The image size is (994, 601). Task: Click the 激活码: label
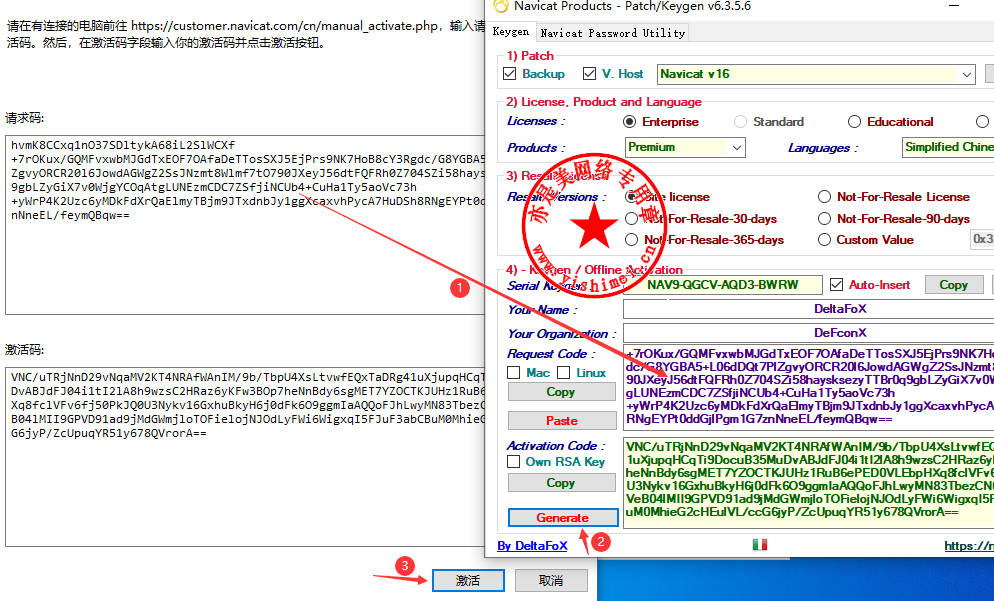(25, 350)
